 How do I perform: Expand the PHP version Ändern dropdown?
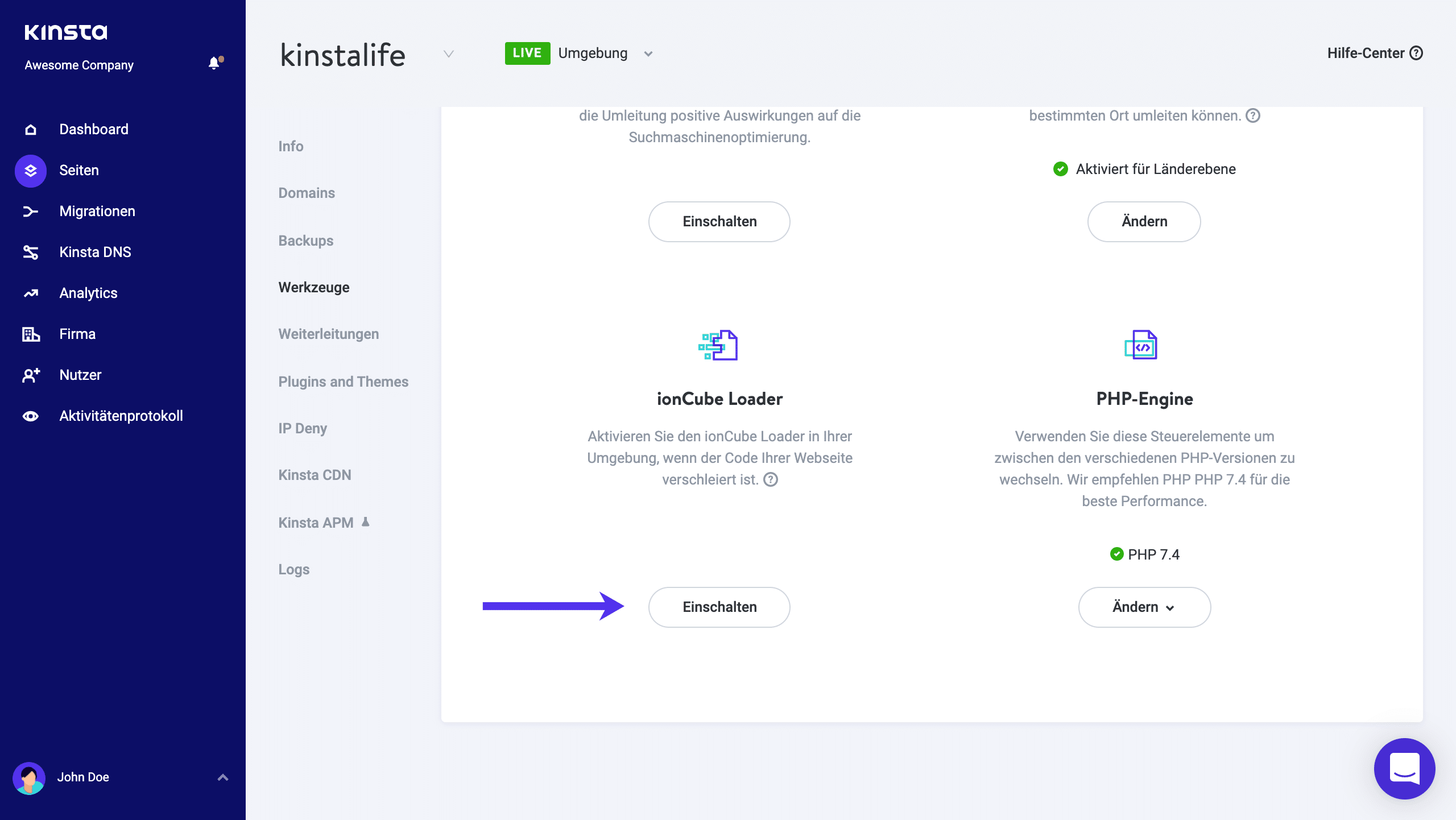1144,607
